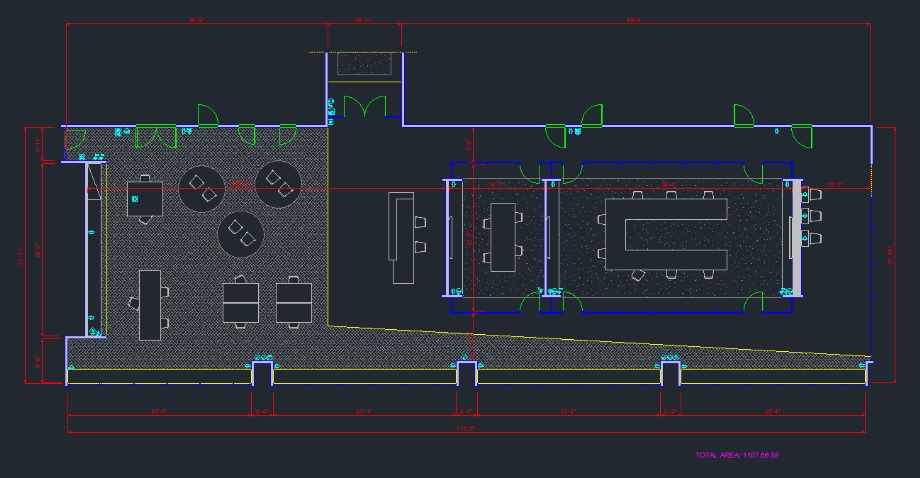Pick the square table with the cyan floor symbol
This screenshot has height=478, width=920.
[145, 199]
